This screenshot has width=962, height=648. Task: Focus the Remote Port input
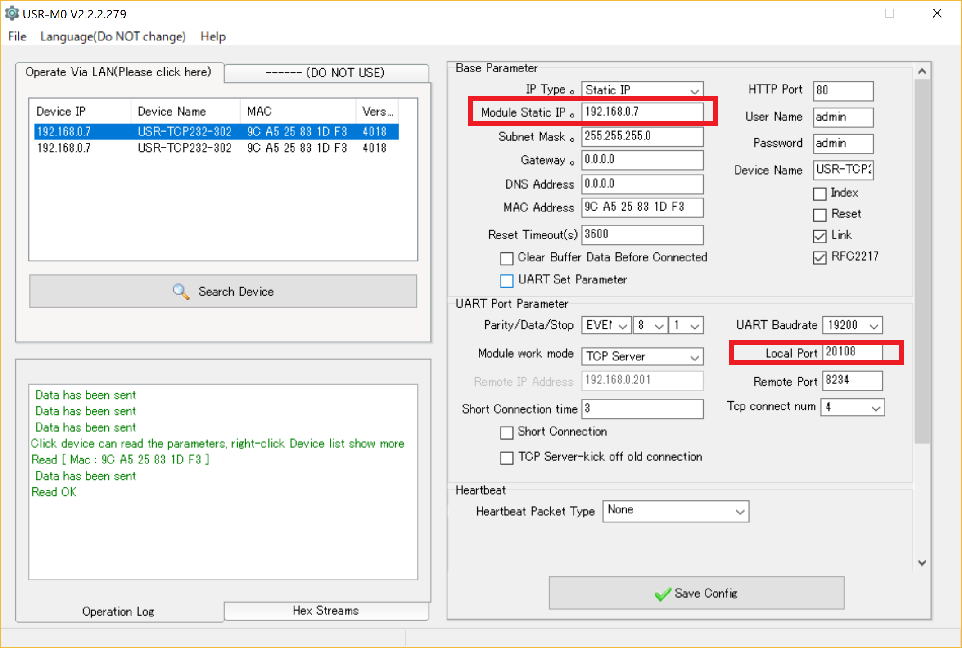[853, 380]
